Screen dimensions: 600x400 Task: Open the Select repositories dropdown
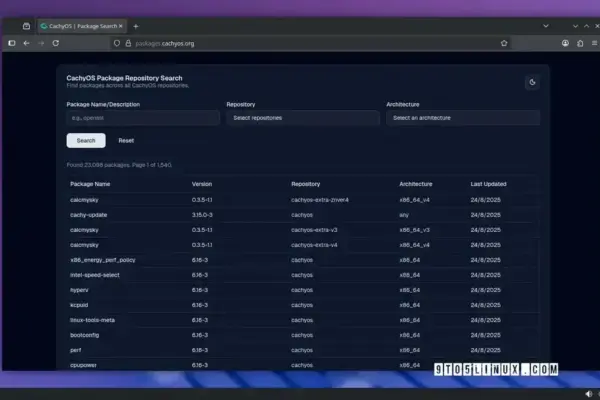click(303, 118)
